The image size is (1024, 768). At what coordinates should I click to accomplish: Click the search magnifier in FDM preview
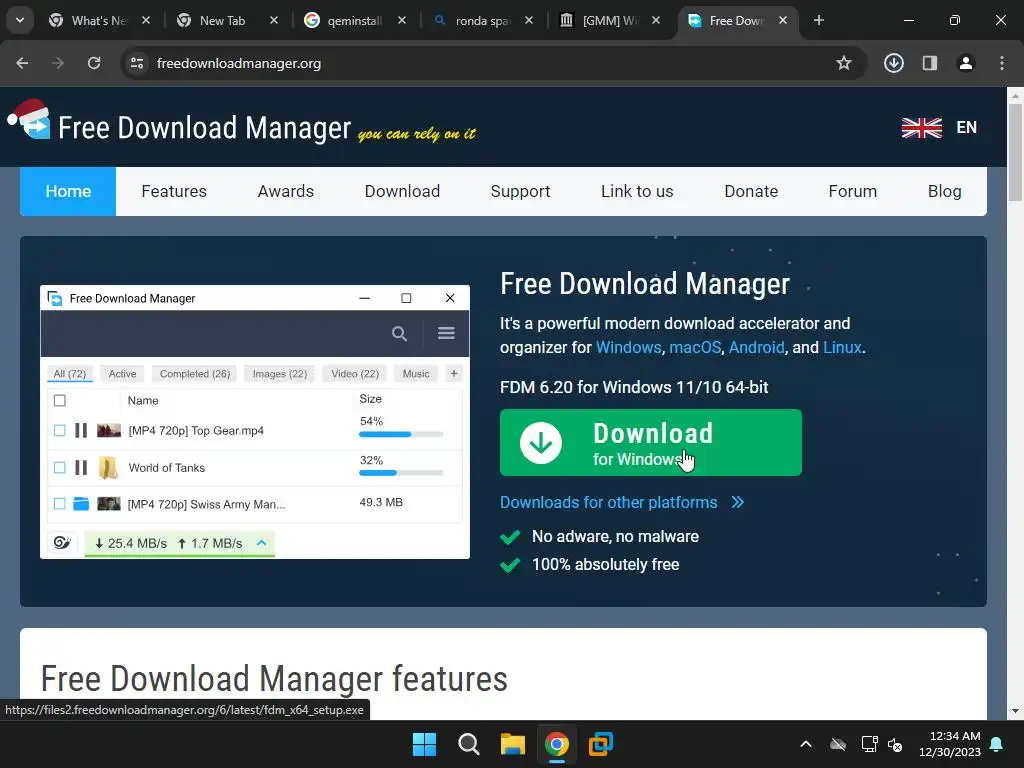tap(399, 334)
